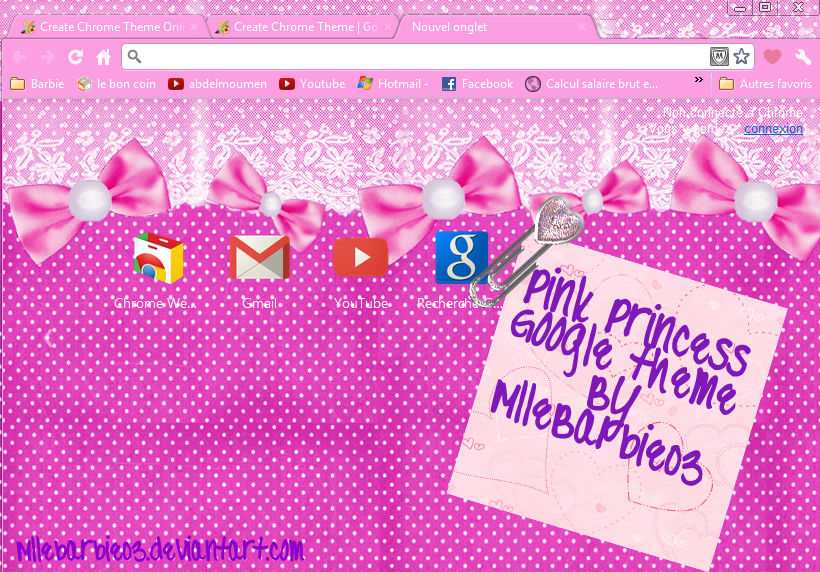Maximize the Chrome window
820x572 pixels.
click(x=765, y=7)
